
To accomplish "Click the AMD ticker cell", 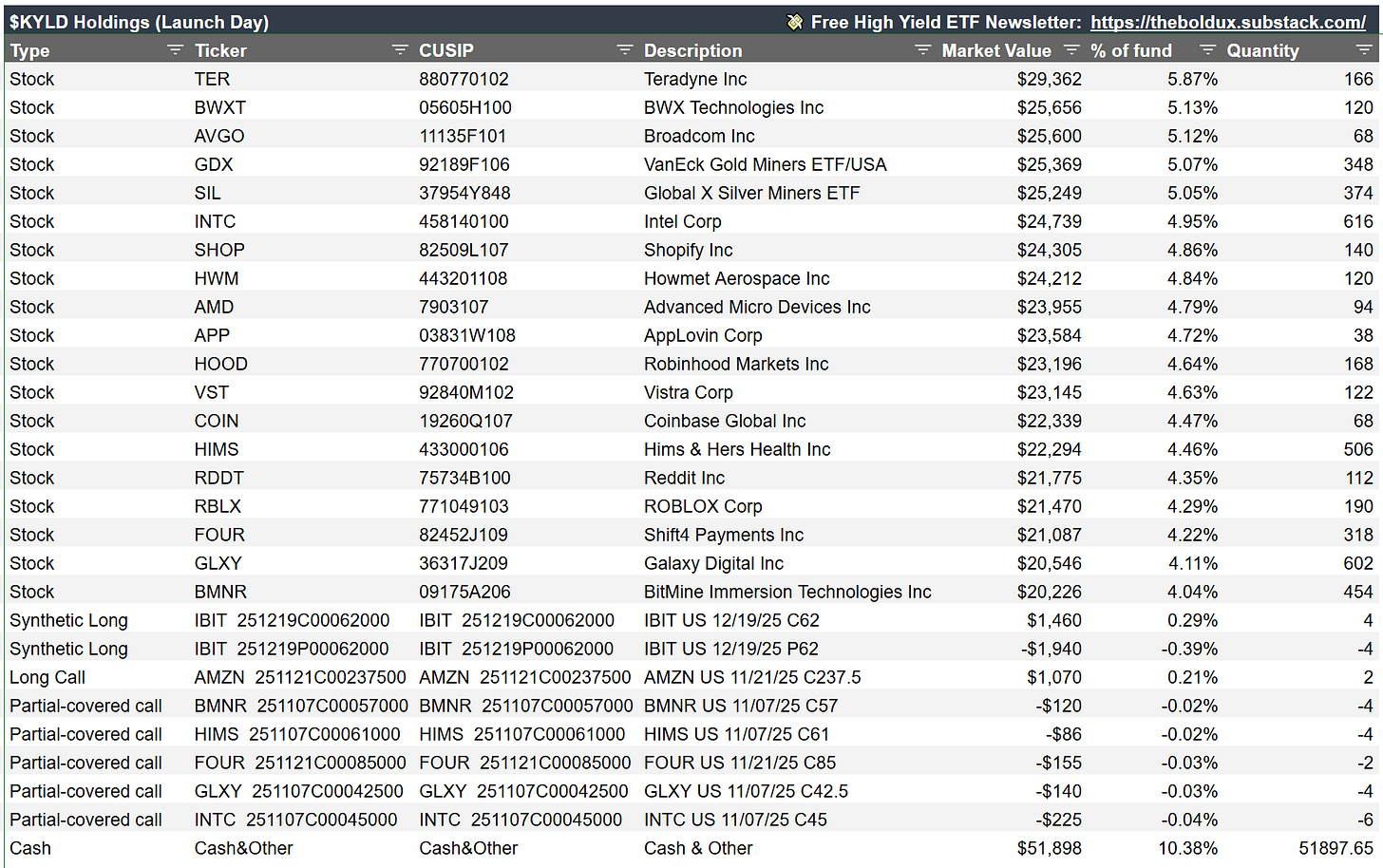I will 214,307.
